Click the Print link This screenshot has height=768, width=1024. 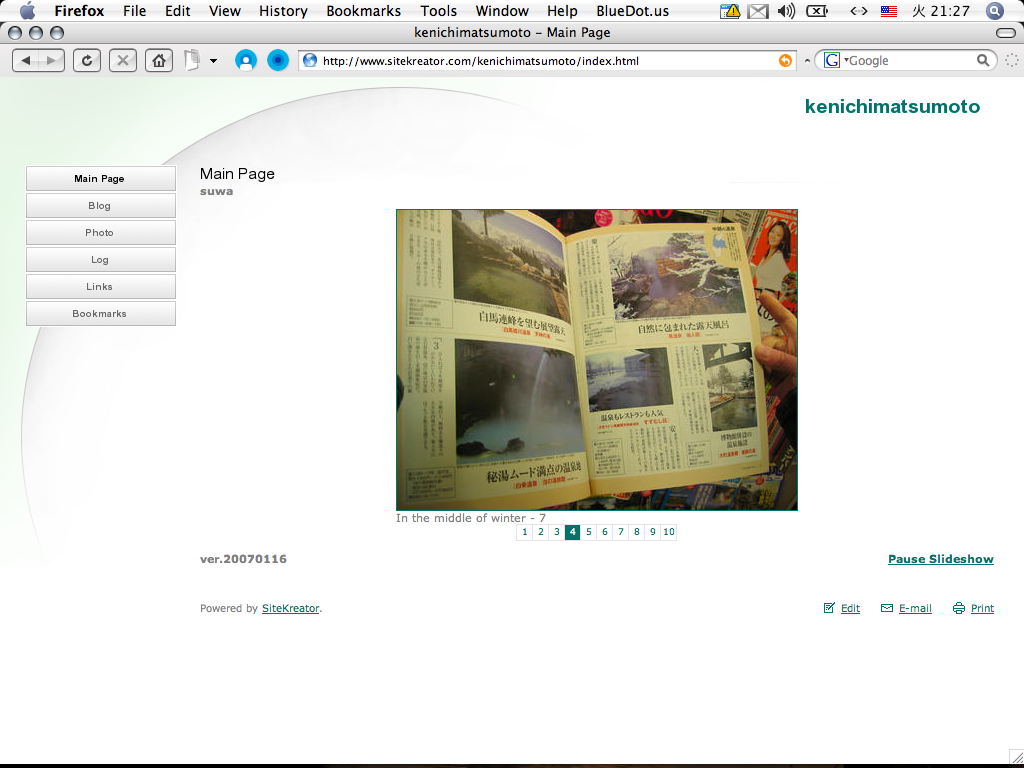(x=982, y=608)
